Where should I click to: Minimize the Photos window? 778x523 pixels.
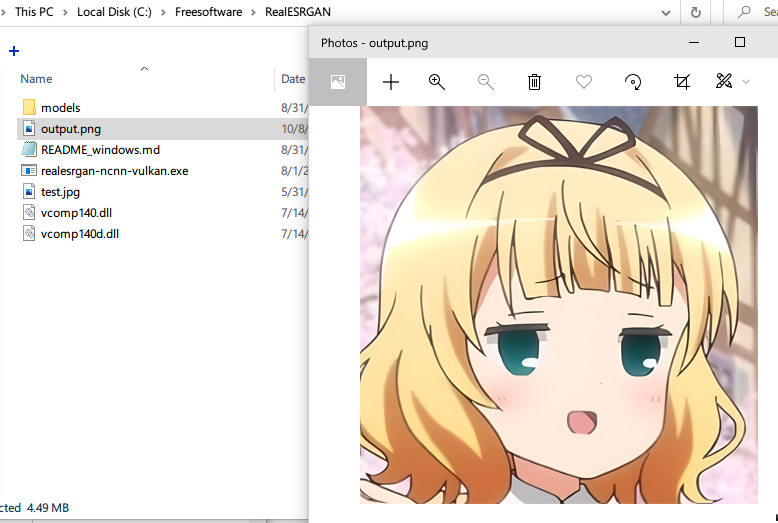(x=694, y=43)
